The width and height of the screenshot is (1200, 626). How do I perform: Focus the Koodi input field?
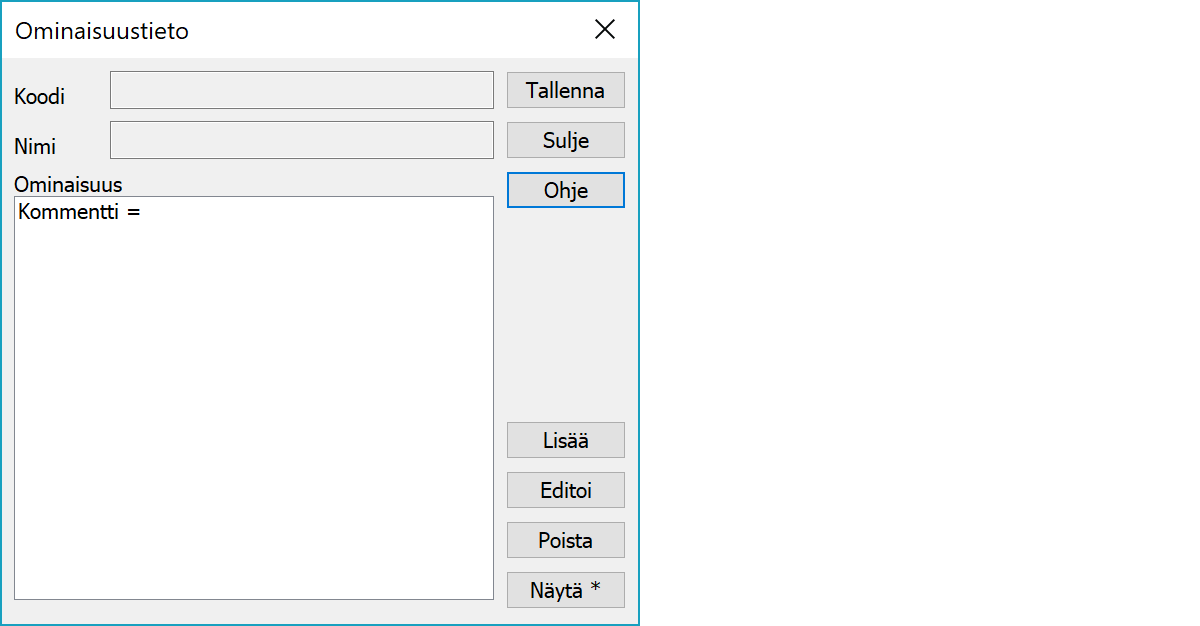[301, 90]
